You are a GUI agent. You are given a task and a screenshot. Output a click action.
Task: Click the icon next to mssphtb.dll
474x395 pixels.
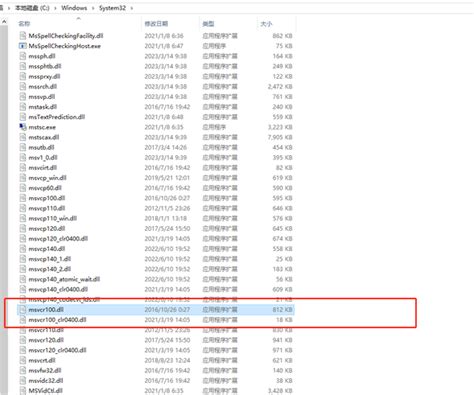[x=22, y=66]
